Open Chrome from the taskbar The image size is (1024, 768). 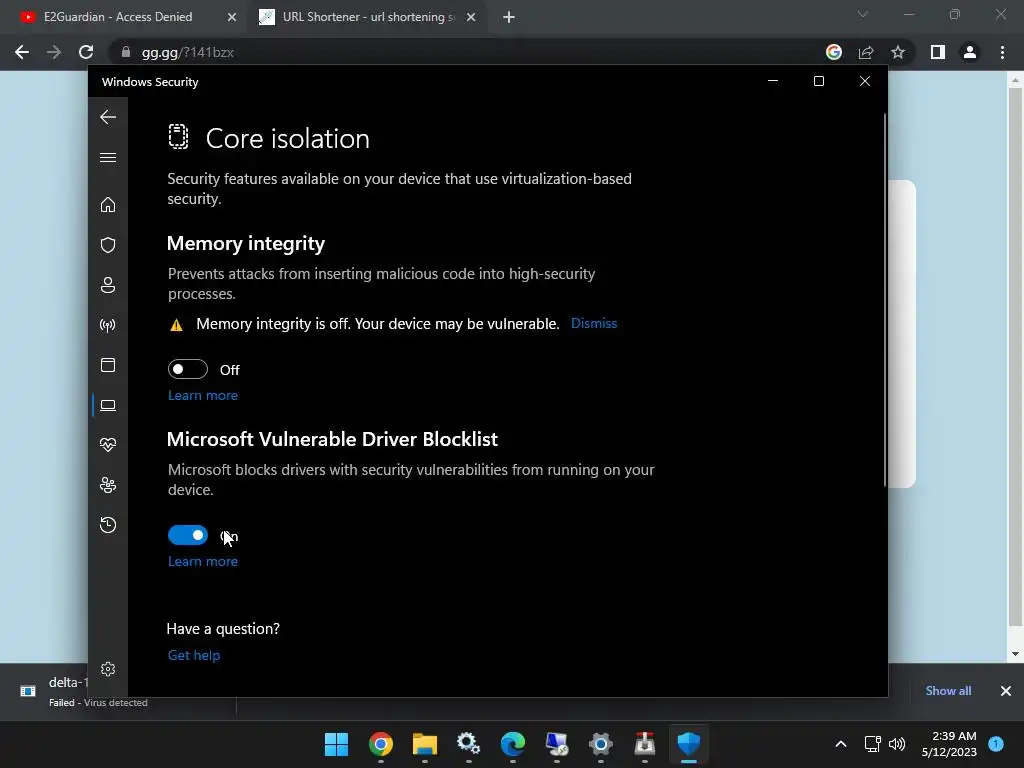coord(381,744)
